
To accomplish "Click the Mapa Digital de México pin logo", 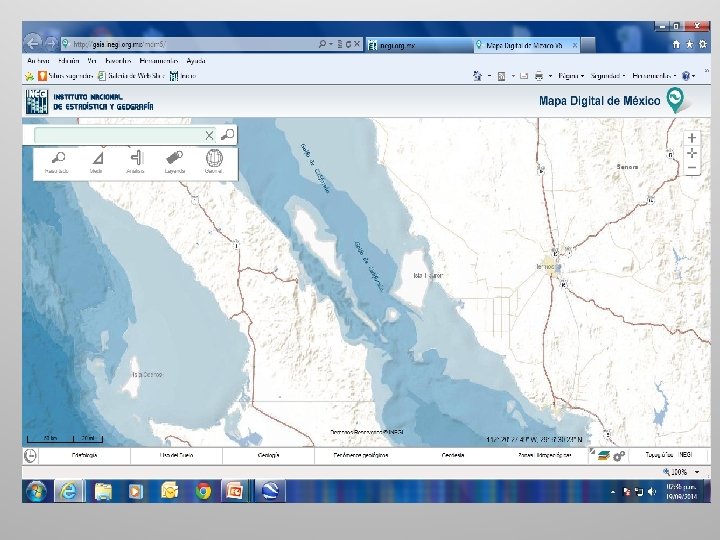I will (x=675, y=100).
